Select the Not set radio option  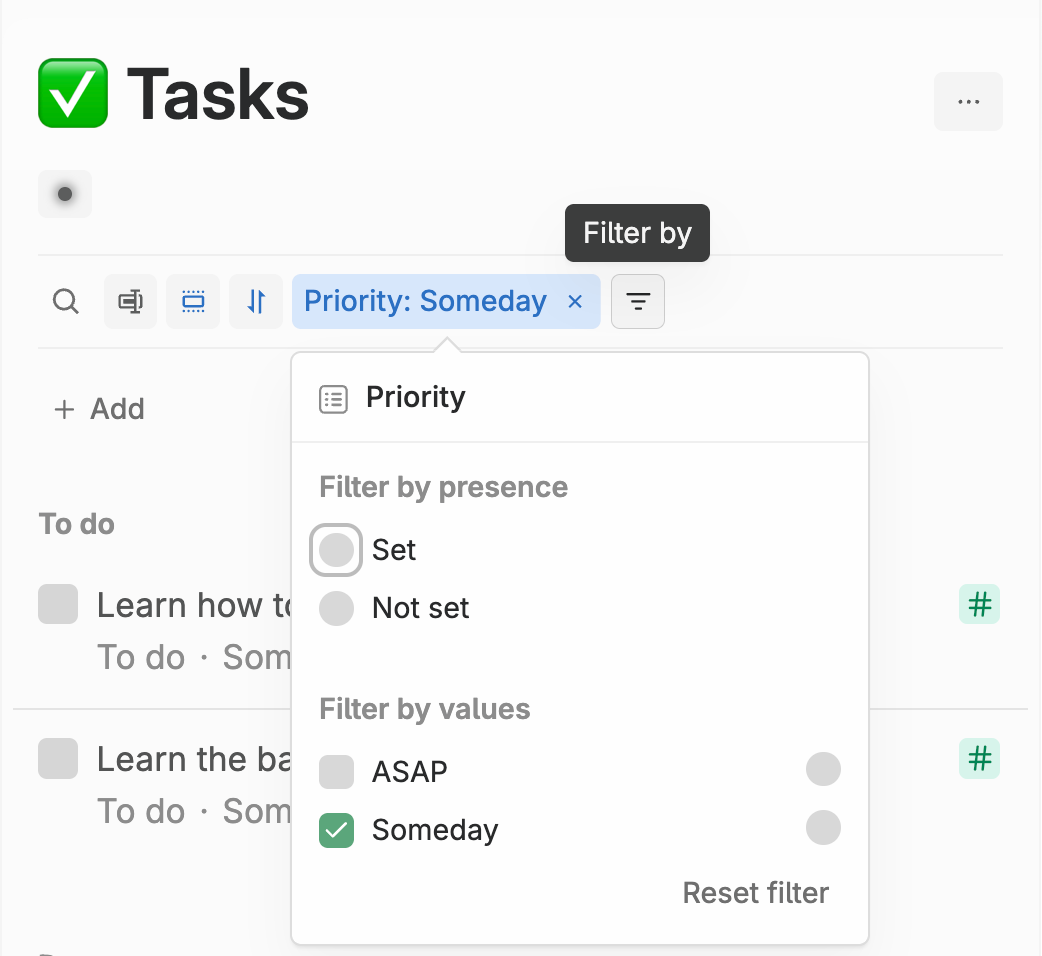[x=336, y=608]
